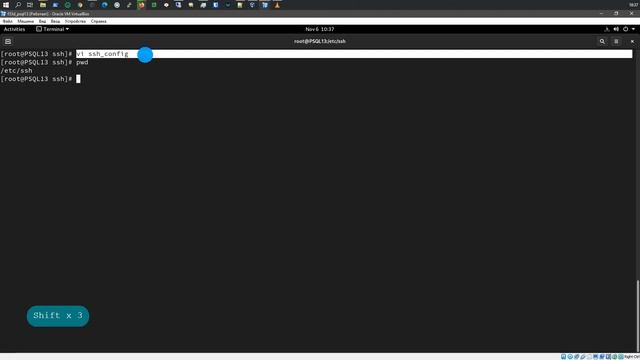The width and height of the screenshot is (640, 360).
Task: Close the terminal window
Action: 632,41
